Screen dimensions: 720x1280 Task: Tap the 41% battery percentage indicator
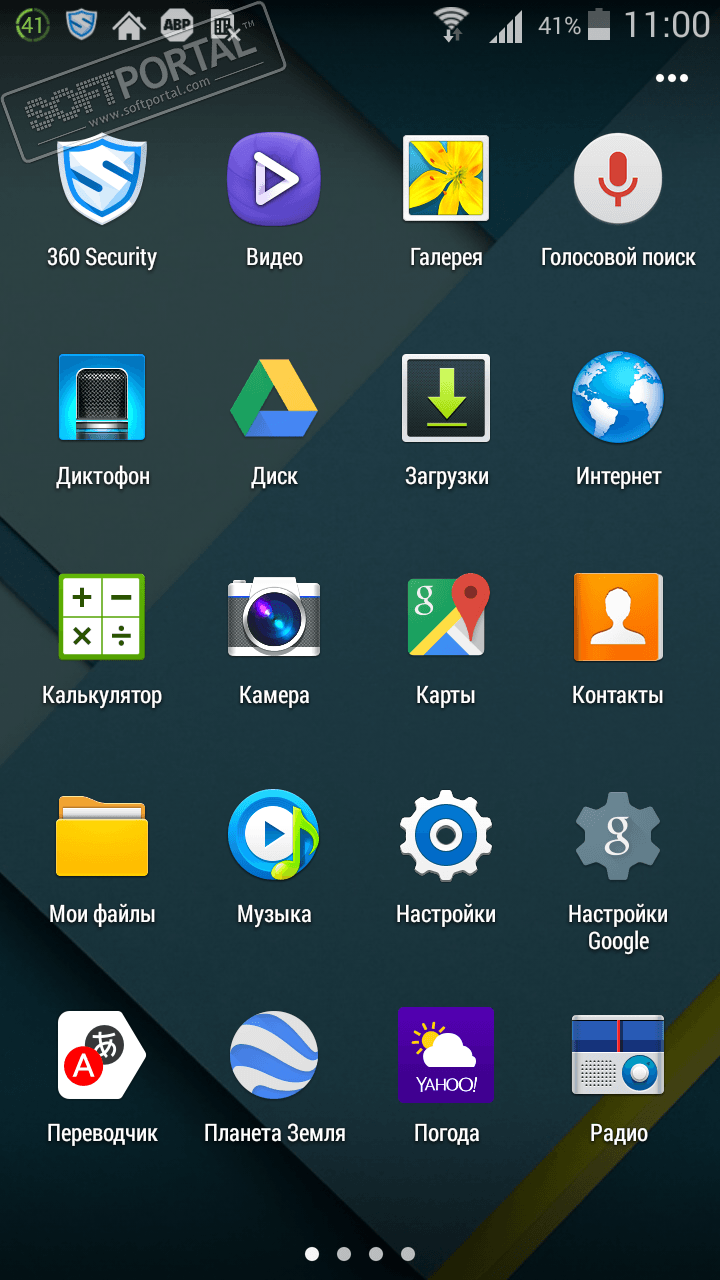560,26
